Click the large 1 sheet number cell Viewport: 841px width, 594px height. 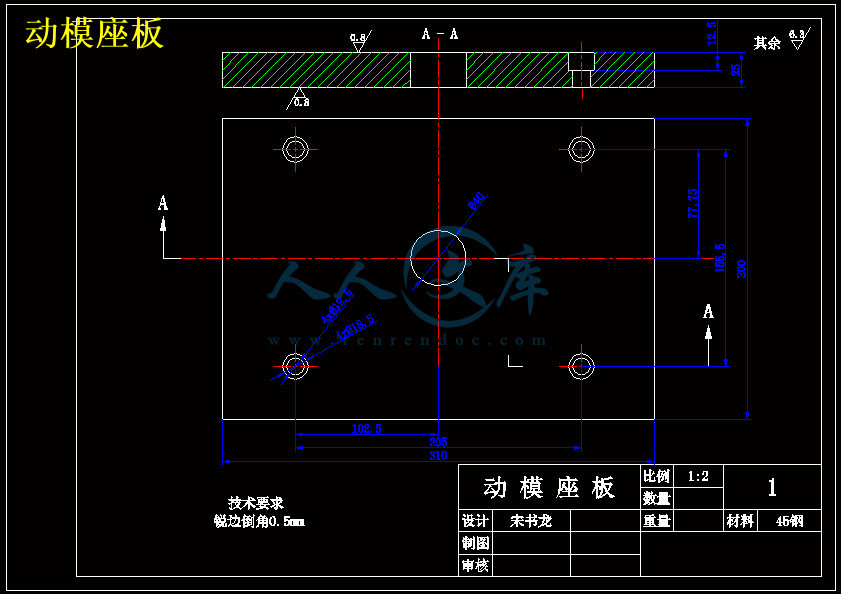pos(772,487)
